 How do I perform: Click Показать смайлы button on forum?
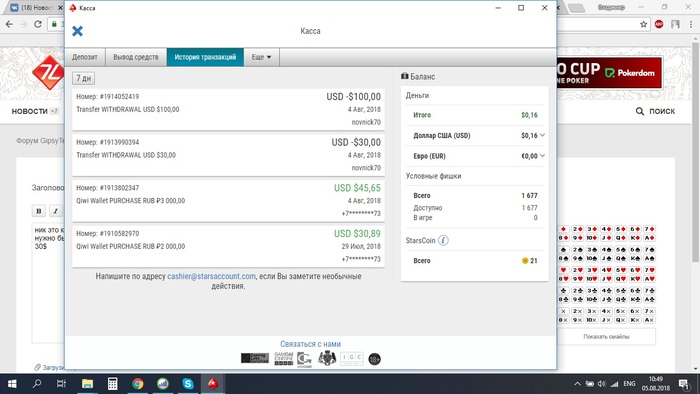click(x=606, y=336)
